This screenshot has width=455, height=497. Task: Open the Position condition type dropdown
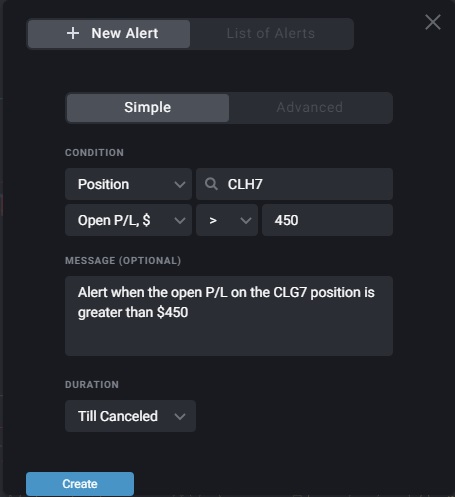coord(128,184)
